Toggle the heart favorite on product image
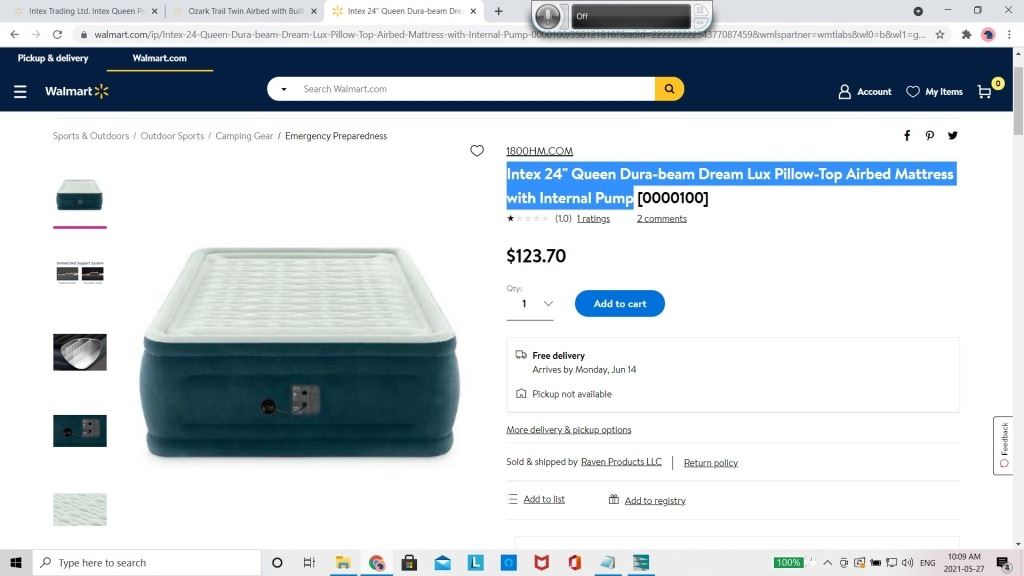1024x576 pixels. click(477, 151)
